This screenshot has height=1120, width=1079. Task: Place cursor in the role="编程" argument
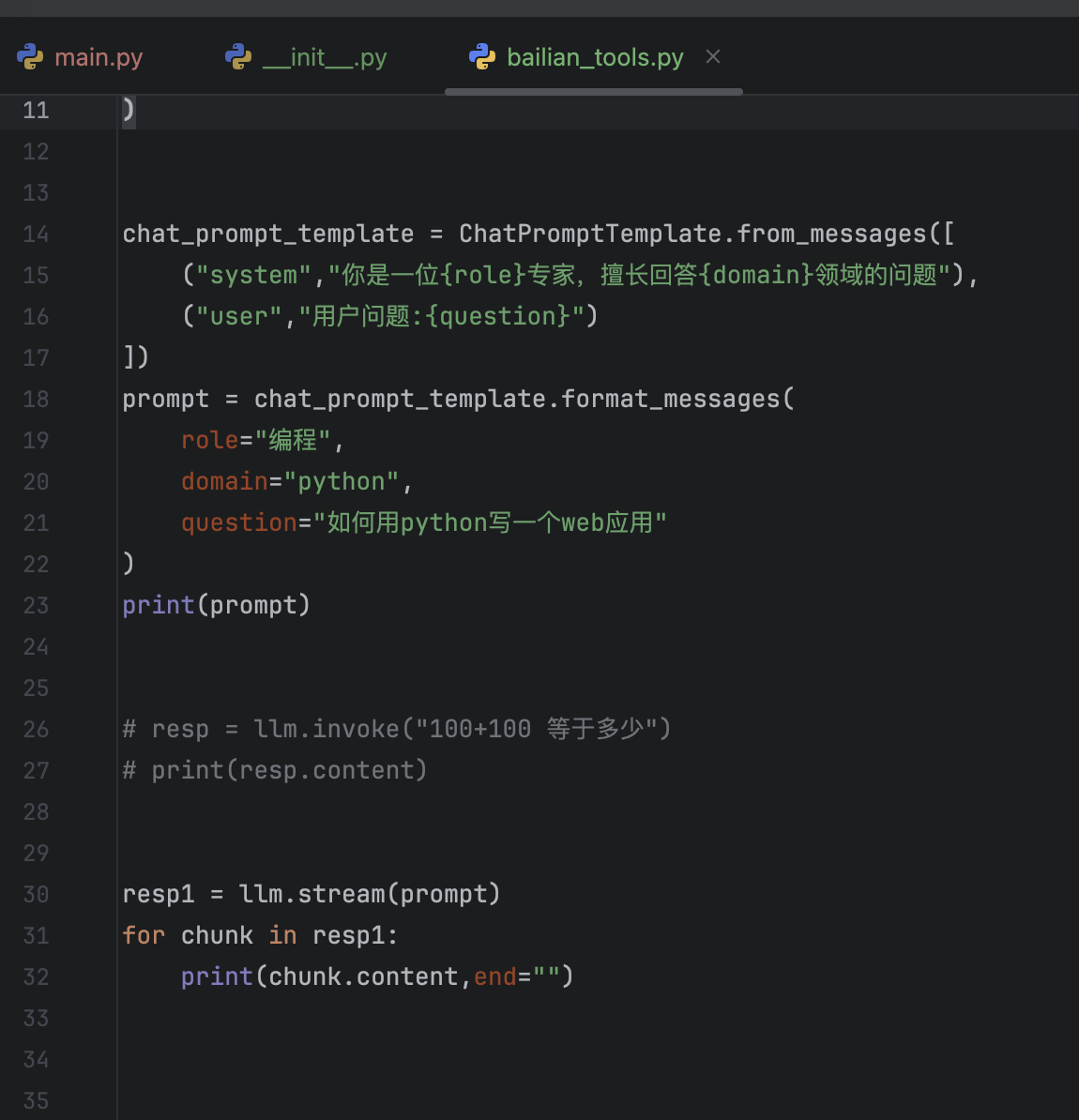255,441
